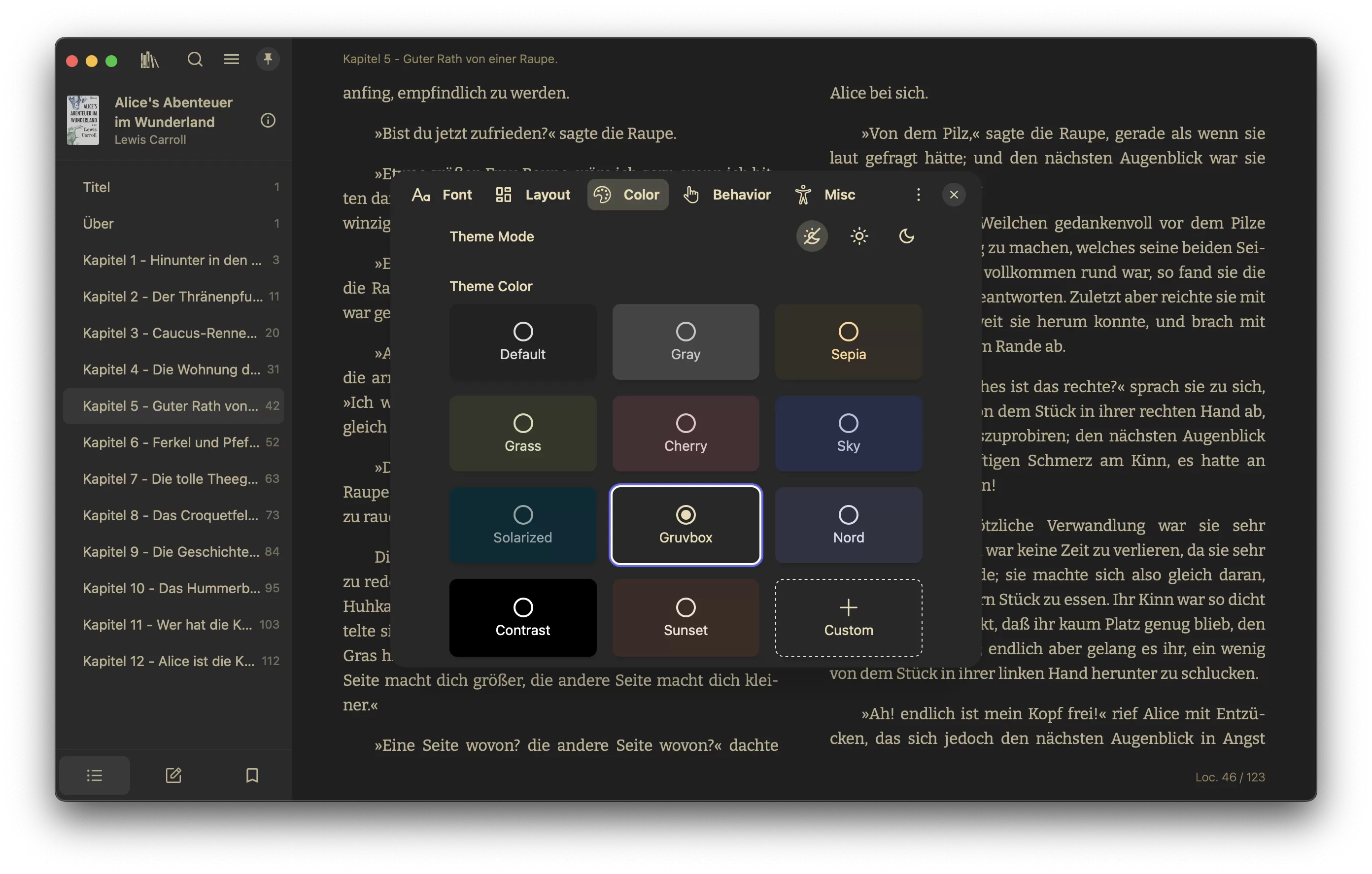This screenshot has height=874, width=1372.
Task: Open the sidebar hamburger menu
Action: (x=231, y=59)
